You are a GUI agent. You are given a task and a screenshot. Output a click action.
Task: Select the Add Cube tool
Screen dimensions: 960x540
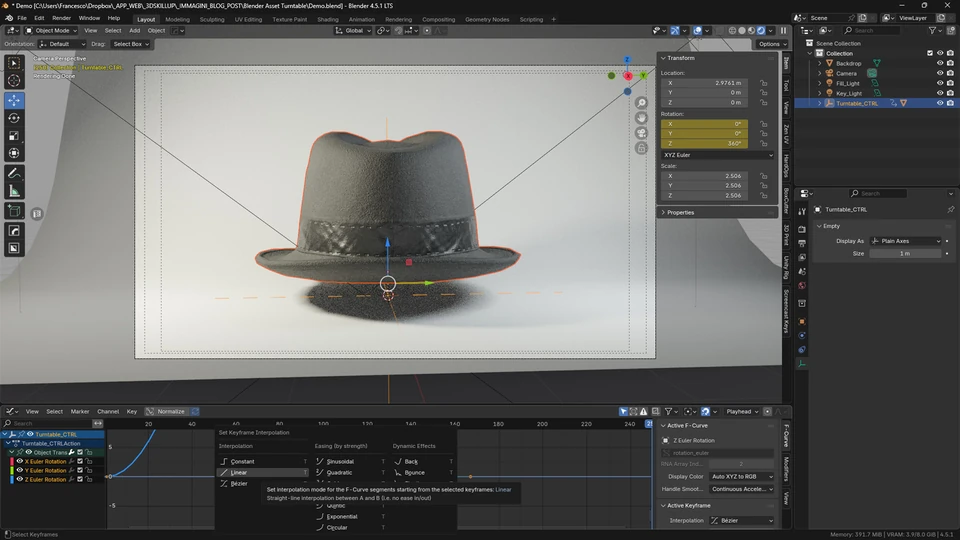pos(14,212)
